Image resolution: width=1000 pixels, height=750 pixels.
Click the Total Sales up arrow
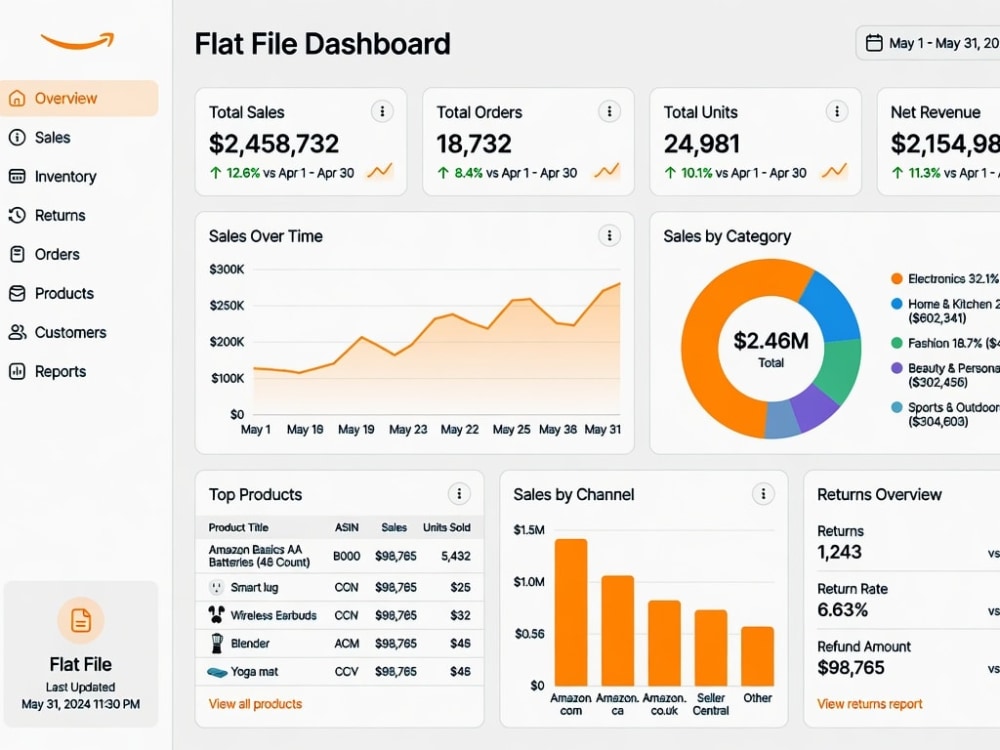pos(216,173)
